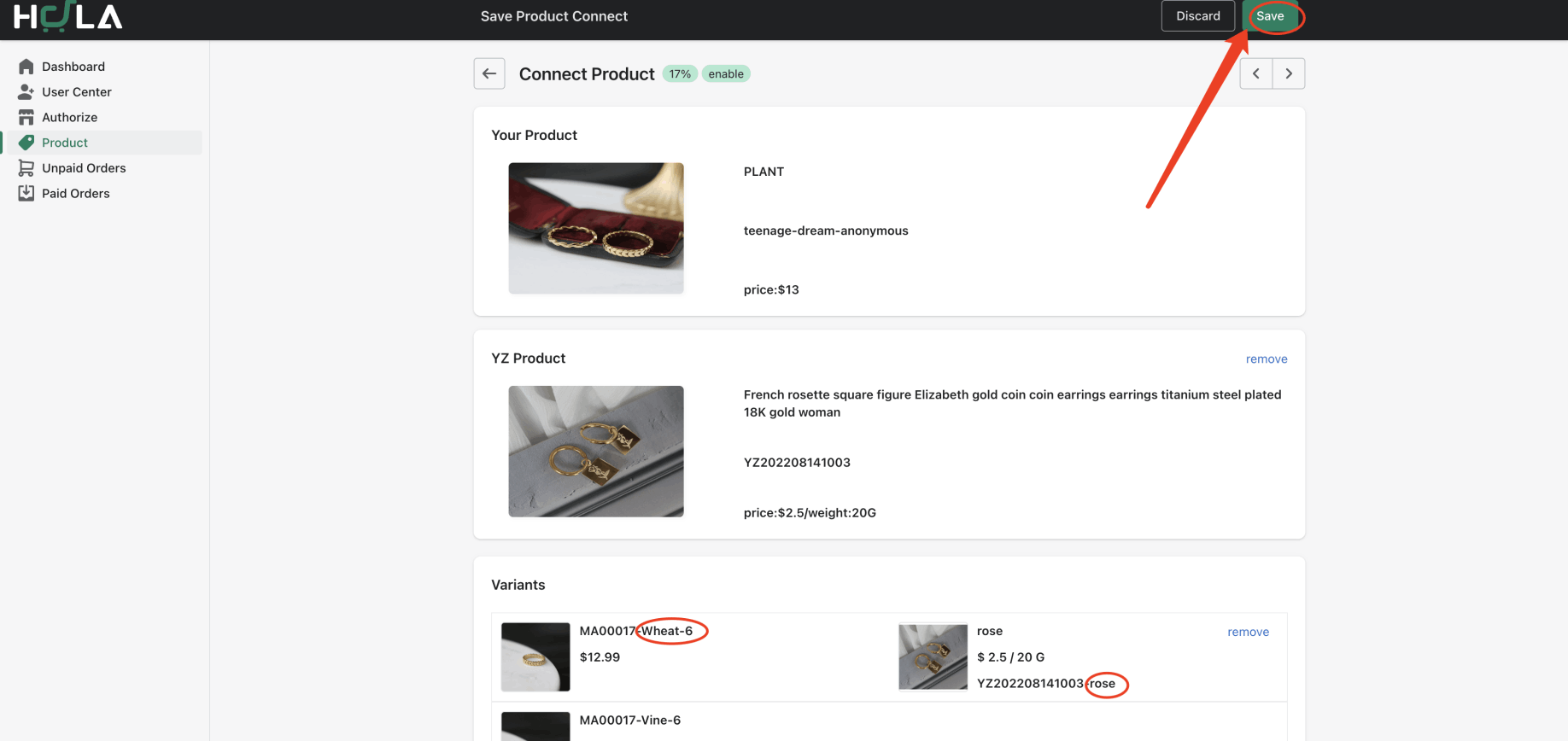The width and height of the screenshot is (1568, 741).
Task: Click the HOLA logo
Action: pyautogui.click(x=68, y=16)
